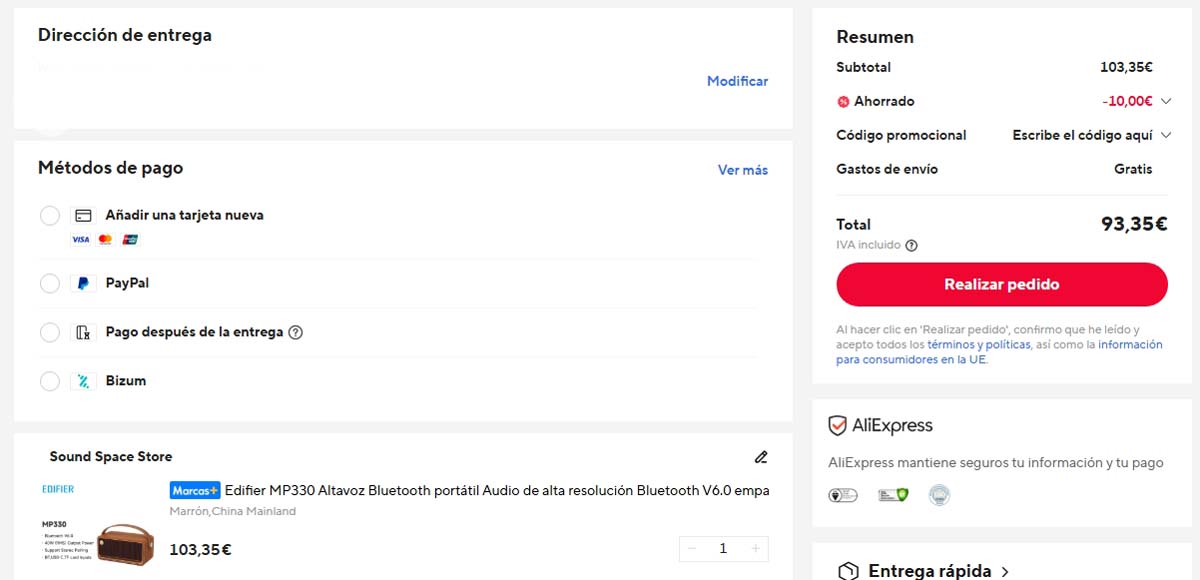Click the PayPal logo icon
Image resolution: width=1200 pixels, height=580 pixels.
84,283
